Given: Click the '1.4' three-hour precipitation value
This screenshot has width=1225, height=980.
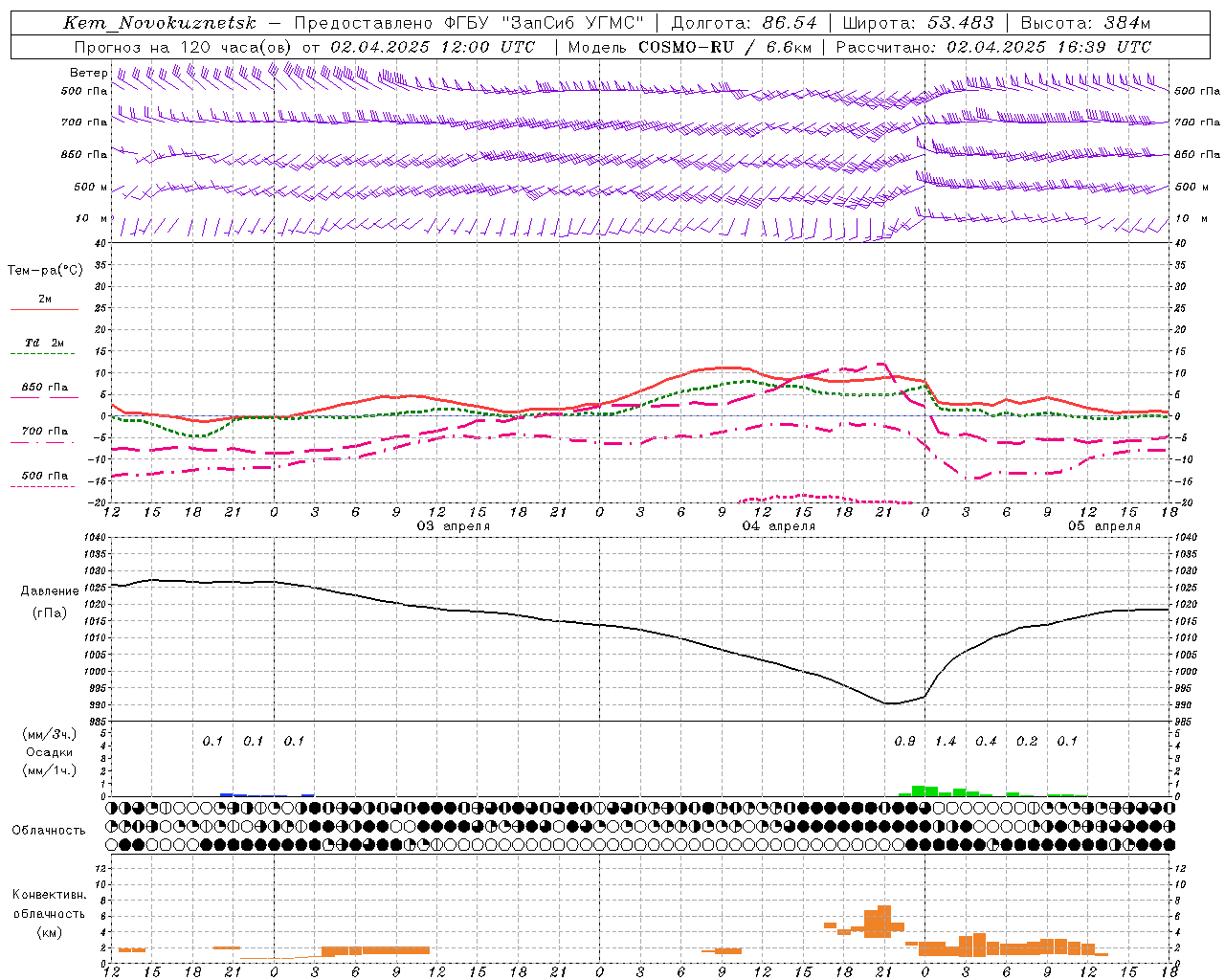Looking at the screenshot, I should [x=946, y=742].
